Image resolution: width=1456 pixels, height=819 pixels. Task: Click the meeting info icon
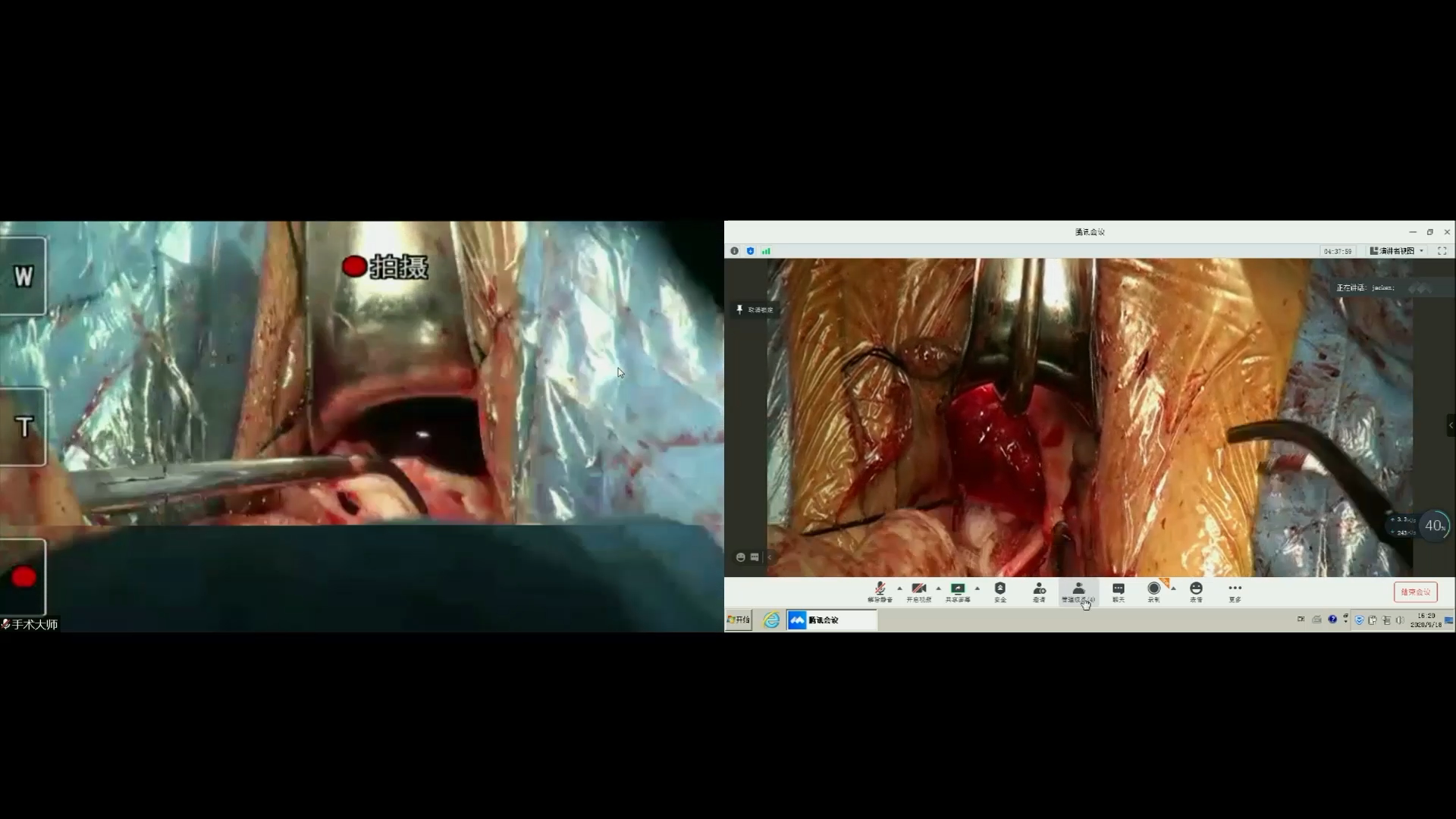click(x=734, y=251)
